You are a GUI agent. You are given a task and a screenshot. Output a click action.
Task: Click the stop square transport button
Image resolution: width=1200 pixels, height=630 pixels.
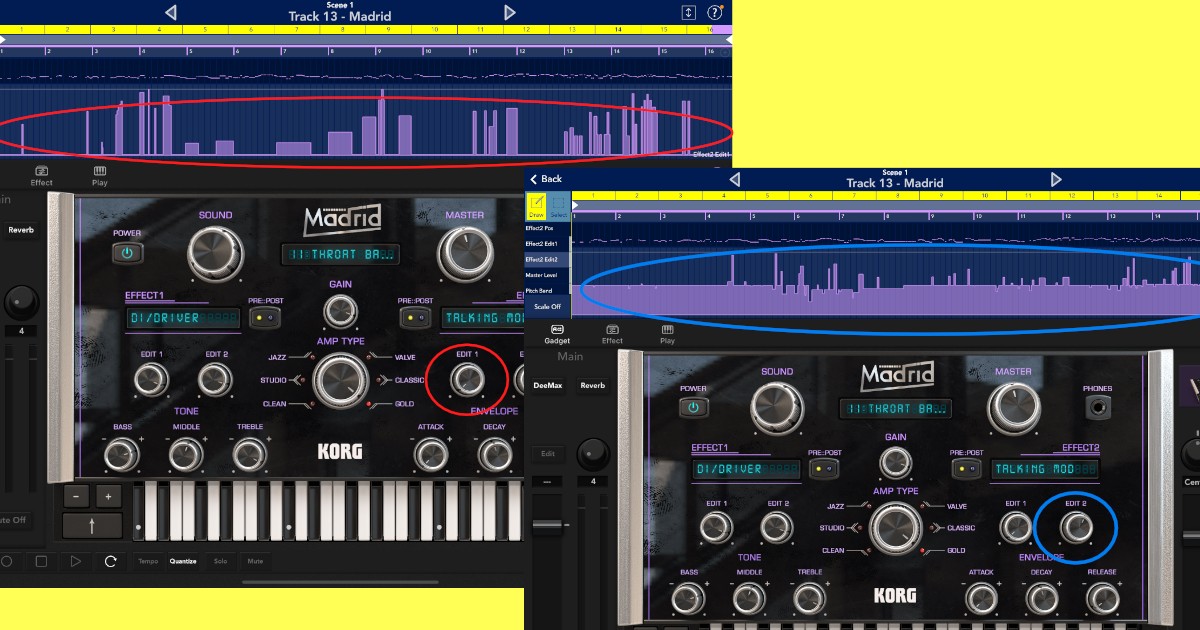41,562
